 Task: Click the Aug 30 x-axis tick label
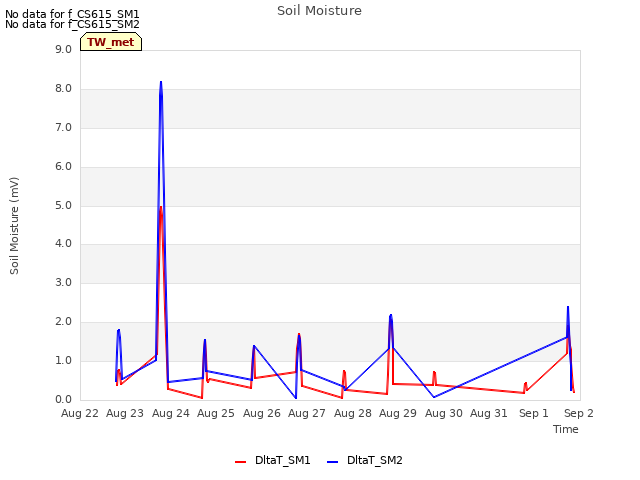pos(444,413)
